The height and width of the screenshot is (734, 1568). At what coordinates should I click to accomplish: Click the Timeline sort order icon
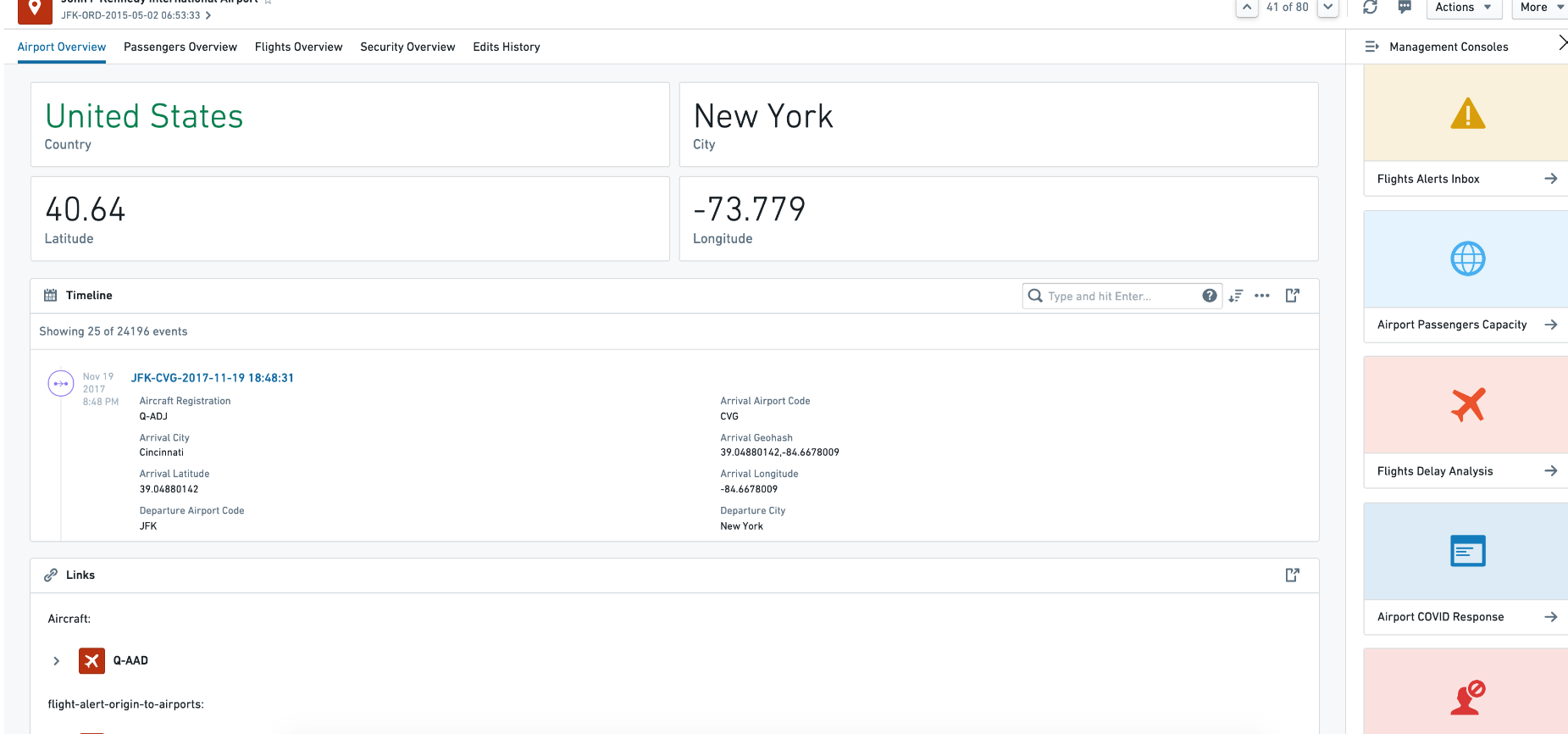[1236, 296]
